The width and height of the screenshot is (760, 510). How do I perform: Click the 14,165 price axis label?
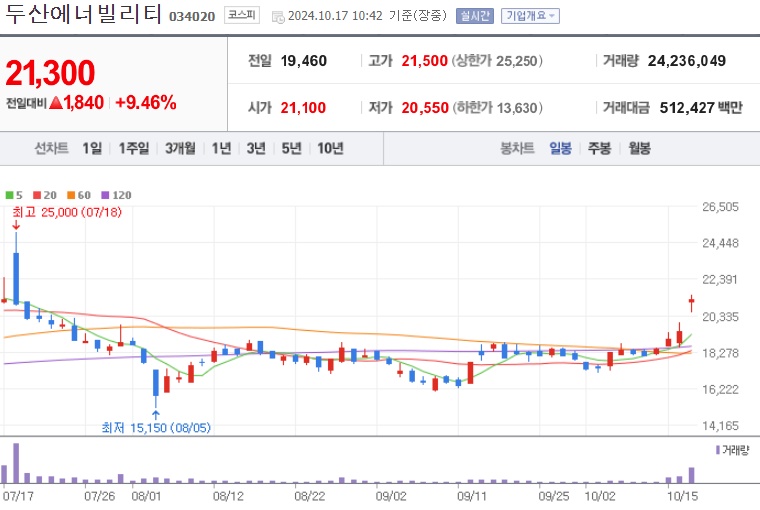[x=721, y=426]
